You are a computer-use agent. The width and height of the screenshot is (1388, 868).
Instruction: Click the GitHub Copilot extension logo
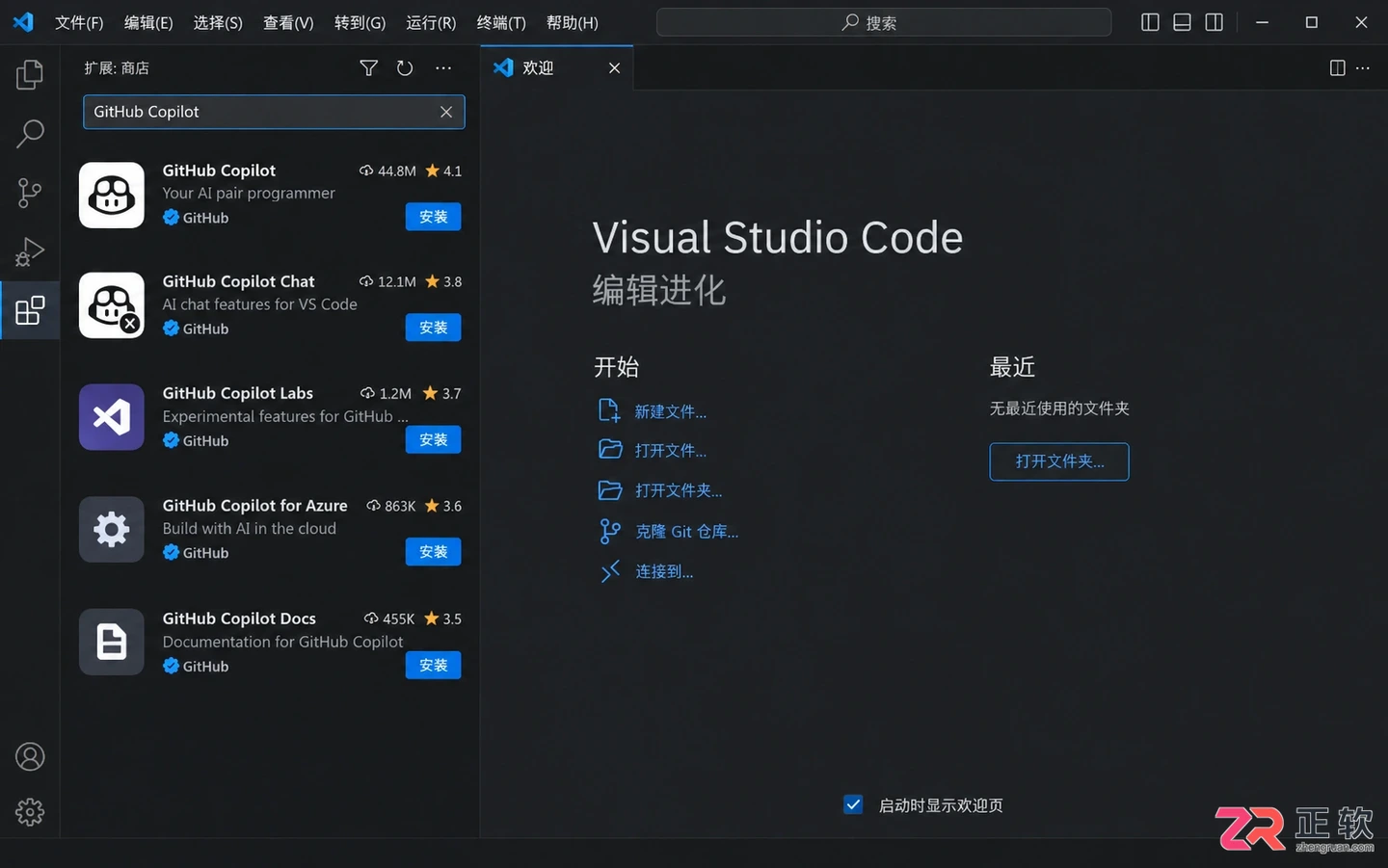tap(112, 196)
